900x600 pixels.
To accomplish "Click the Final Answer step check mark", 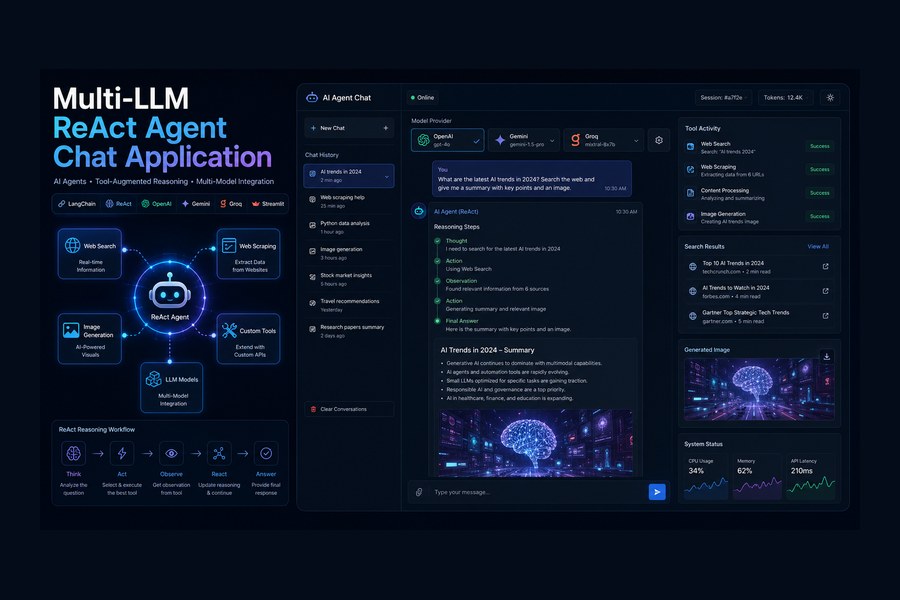I will click(x=437, y=321).
